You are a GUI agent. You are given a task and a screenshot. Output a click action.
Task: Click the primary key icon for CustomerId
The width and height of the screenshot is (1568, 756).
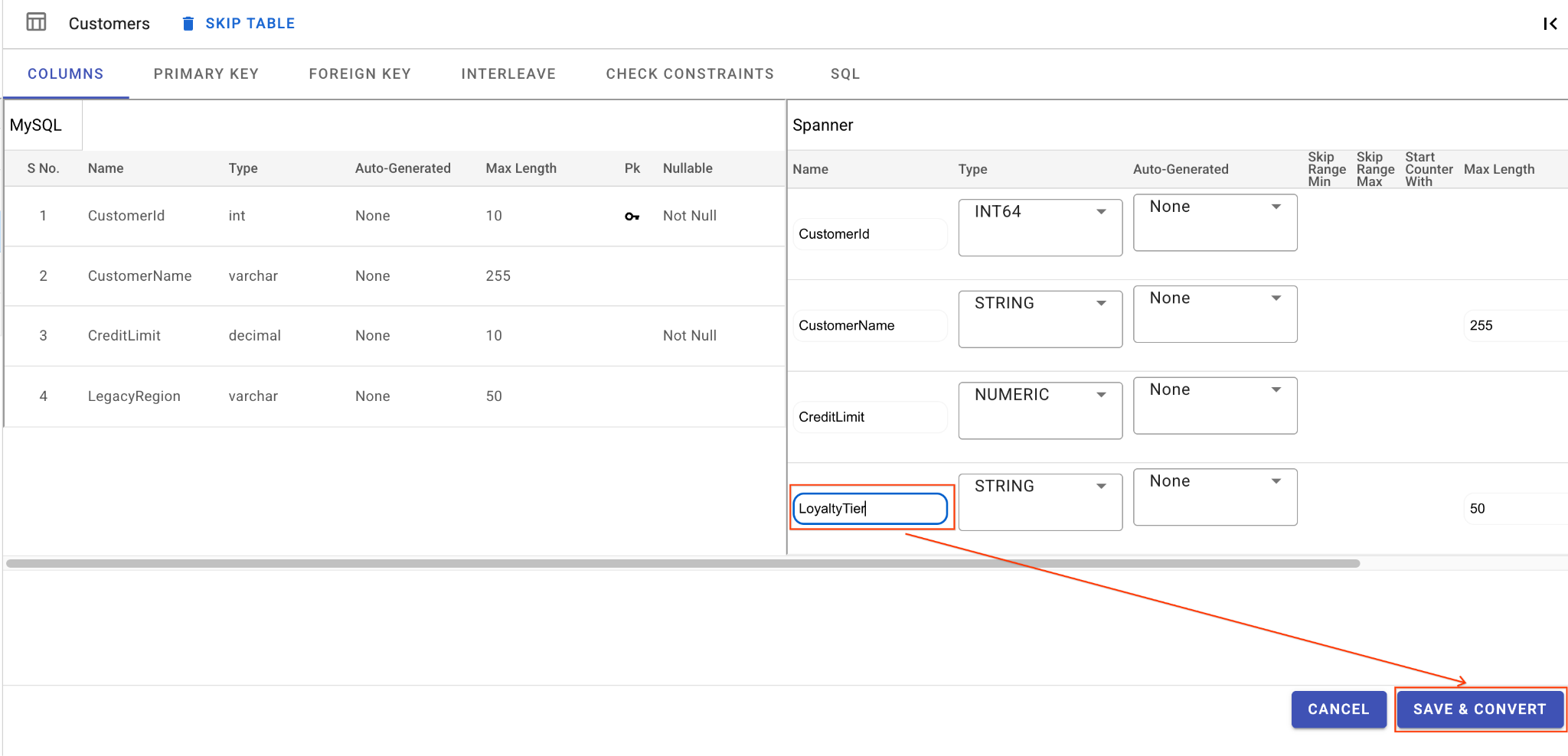(x=632, y=217)
